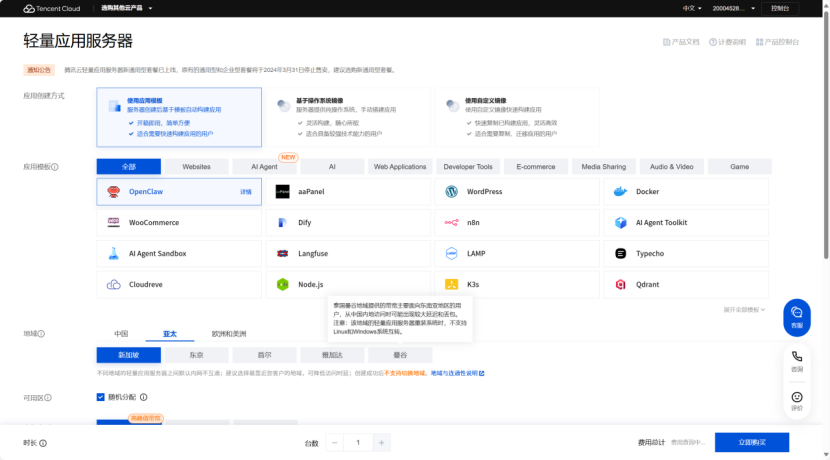
Task: Open the customer service chat bubble
Action: pyautogui.click(x=796, y=316)
